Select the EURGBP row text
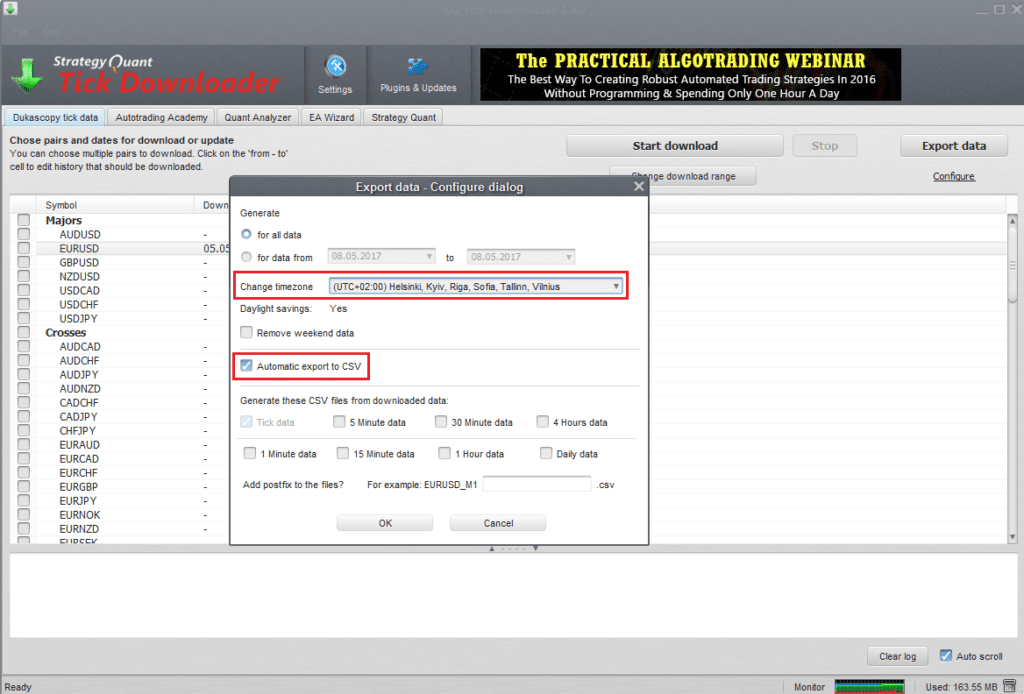Image resolution: width=1024 pixels, height=694 pixels. click(x=79, y=487)
